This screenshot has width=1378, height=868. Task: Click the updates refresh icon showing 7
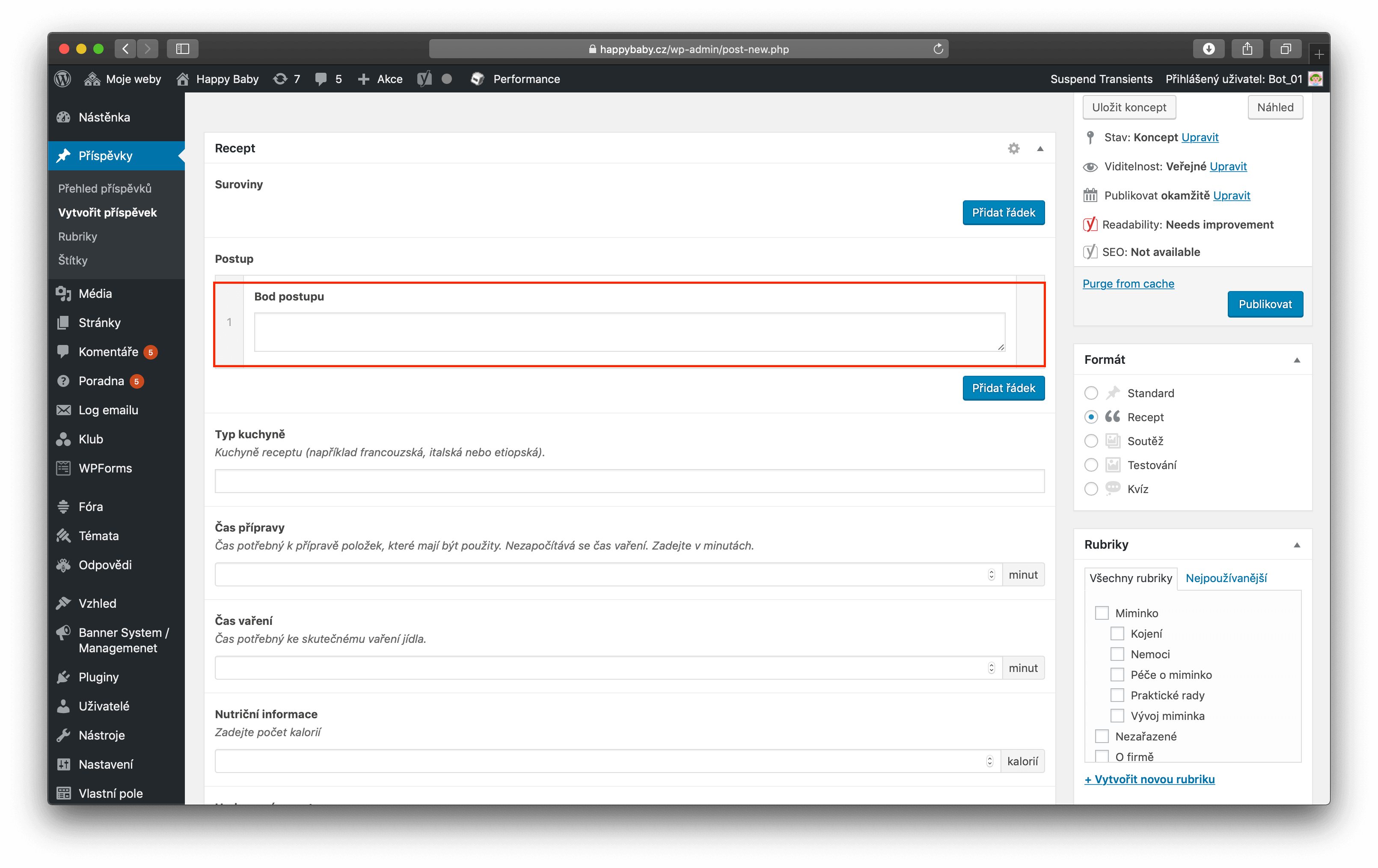pyautogui.click(x=280, y=79)
